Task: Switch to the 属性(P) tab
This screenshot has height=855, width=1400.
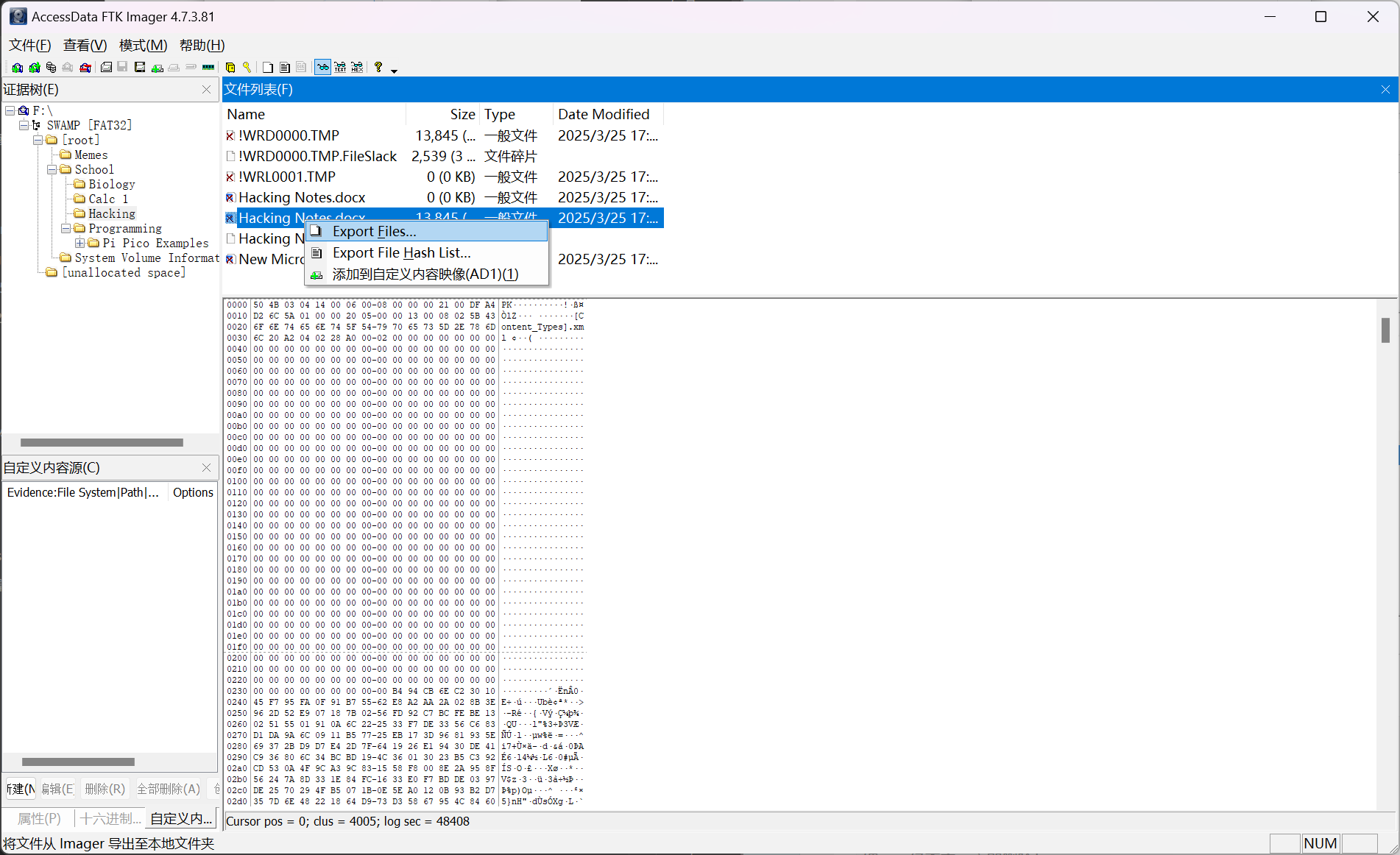Action: 39,818
